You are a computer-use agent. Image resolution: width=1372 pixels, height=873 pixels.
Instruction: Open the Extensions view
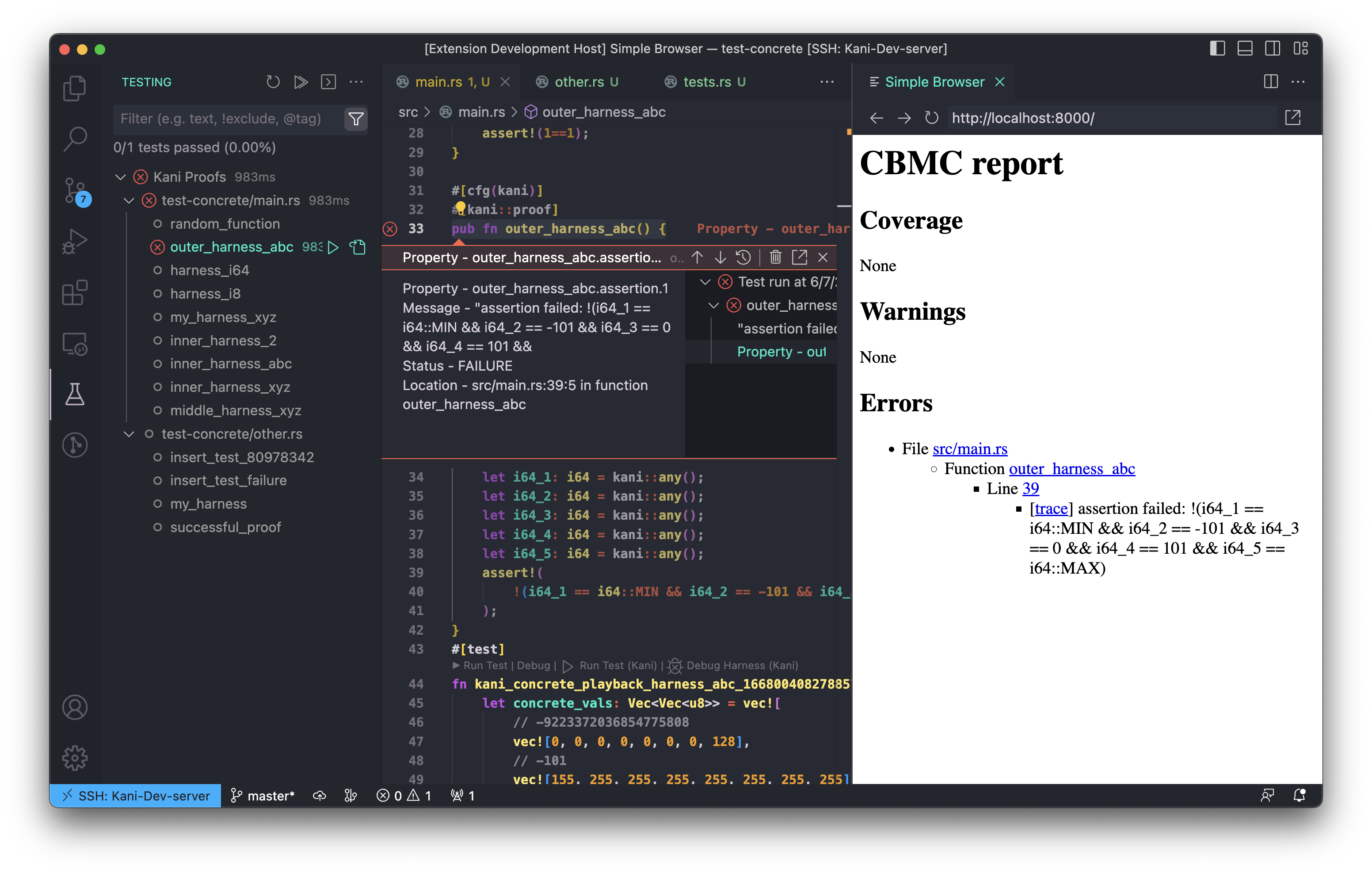[x=75, y=292]
